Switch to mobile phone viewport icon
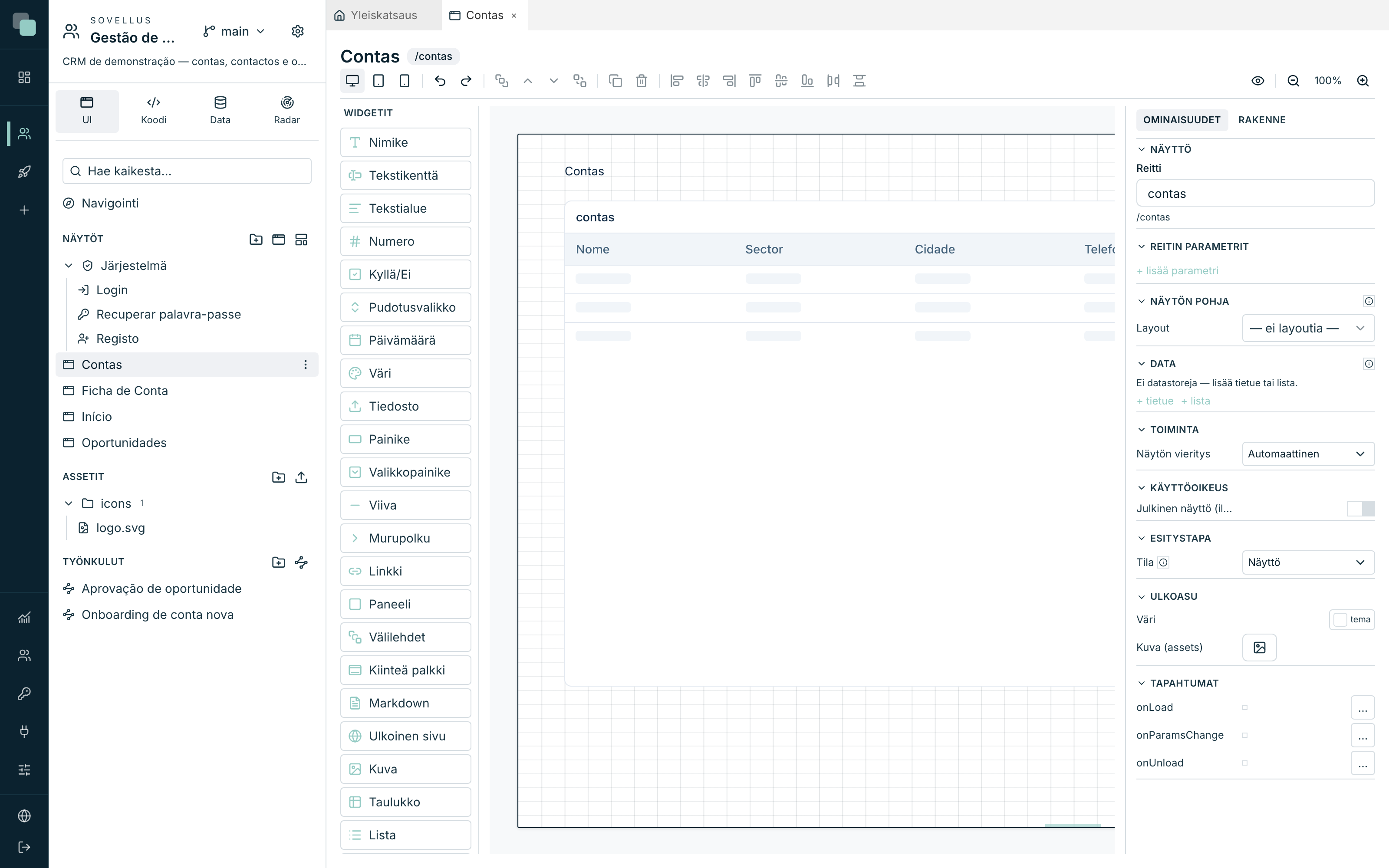 [x=405, y=81]
